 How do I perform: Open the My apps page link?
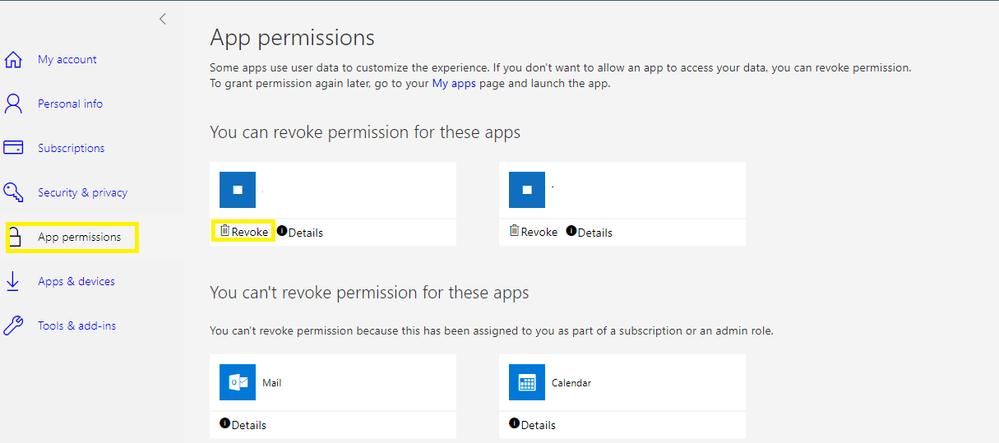(454, 84)
